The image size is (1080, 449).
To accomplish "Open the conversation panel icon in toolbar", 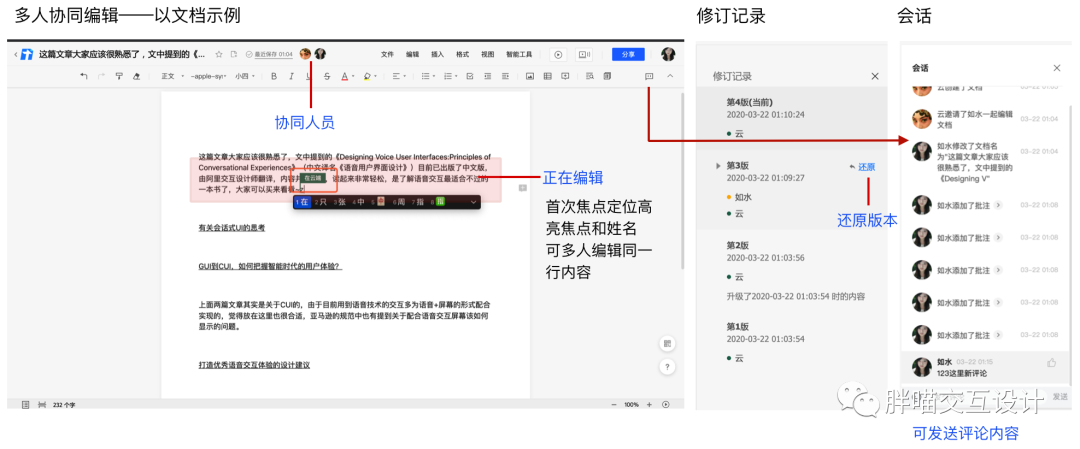I will tap(649, 76).
